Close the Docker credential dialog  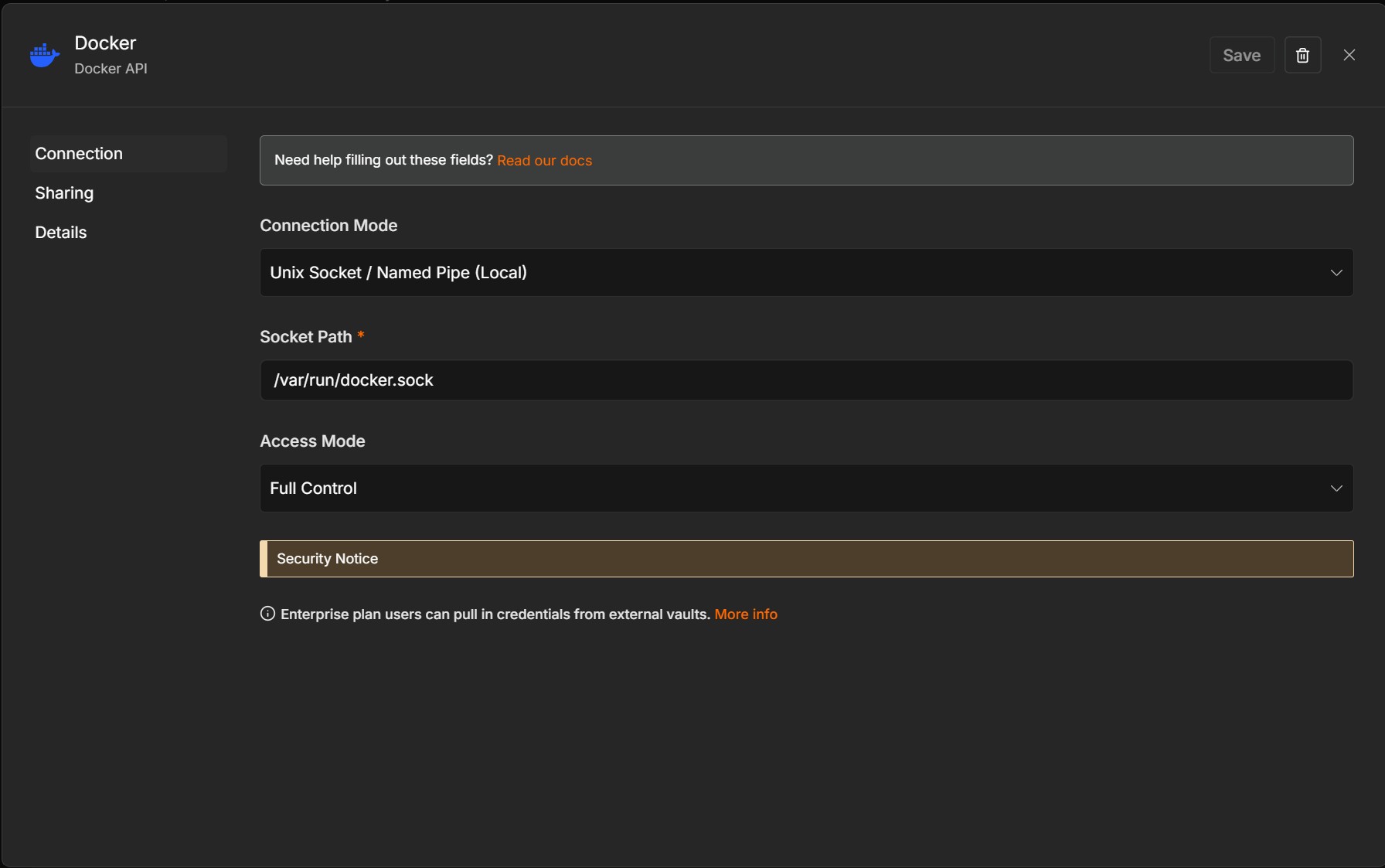click(1349, 55)
